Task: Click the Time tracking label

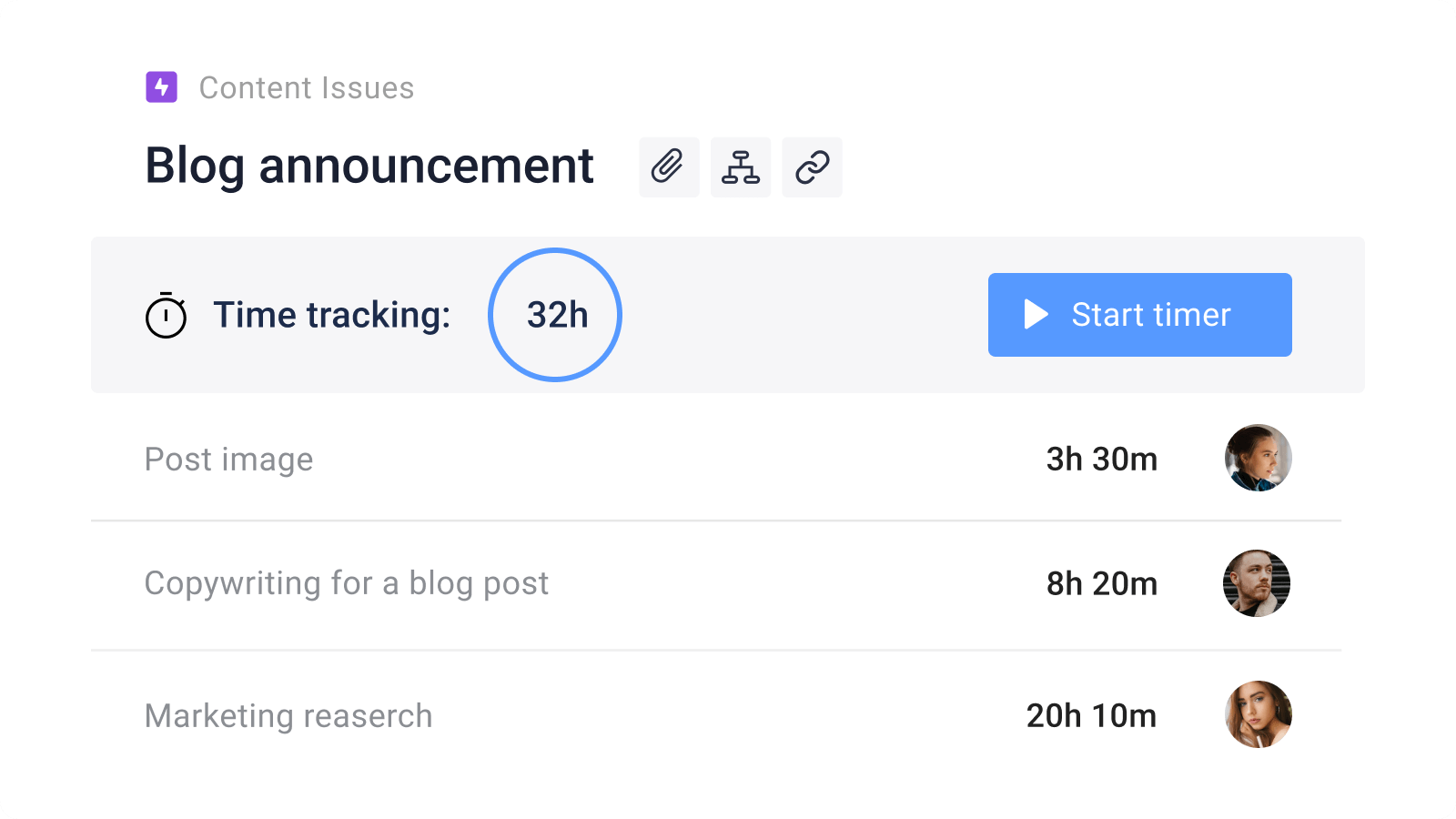Action: [x=331, y=316]
